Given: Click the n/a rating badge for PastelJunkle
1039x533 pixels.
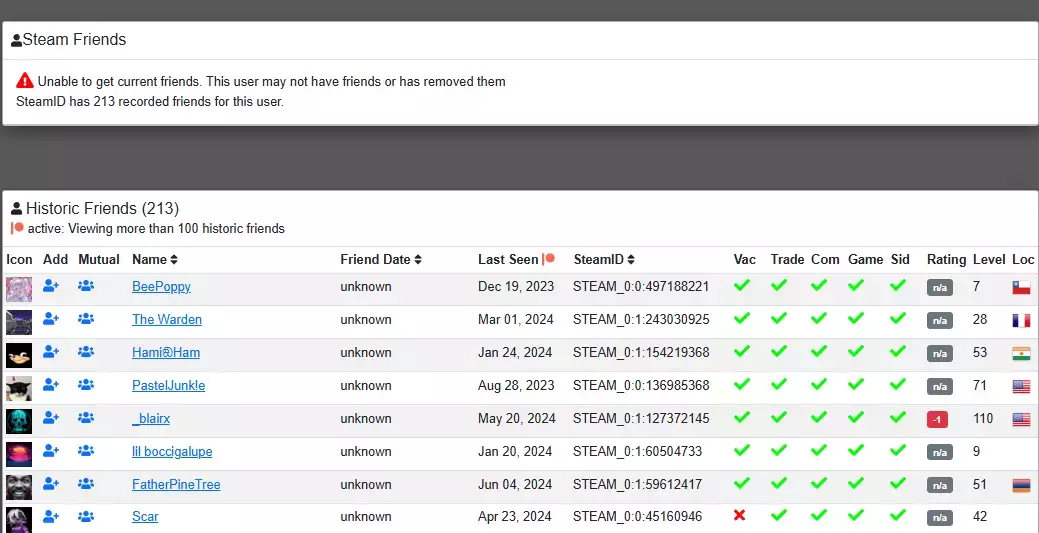Looking at the screenshot, I should pyautogui.click(x=940, y=386).
